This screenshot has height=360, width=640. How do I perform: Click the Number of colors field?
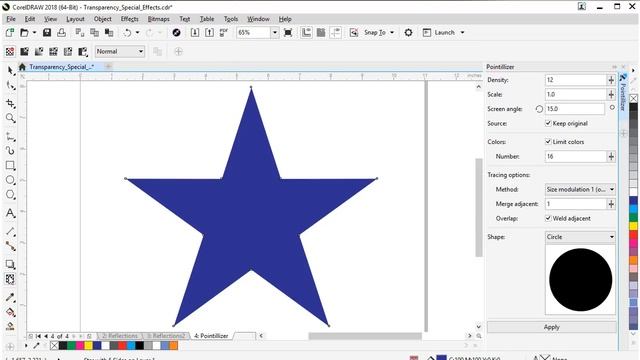pyautogui.click(x=576, y=156)
